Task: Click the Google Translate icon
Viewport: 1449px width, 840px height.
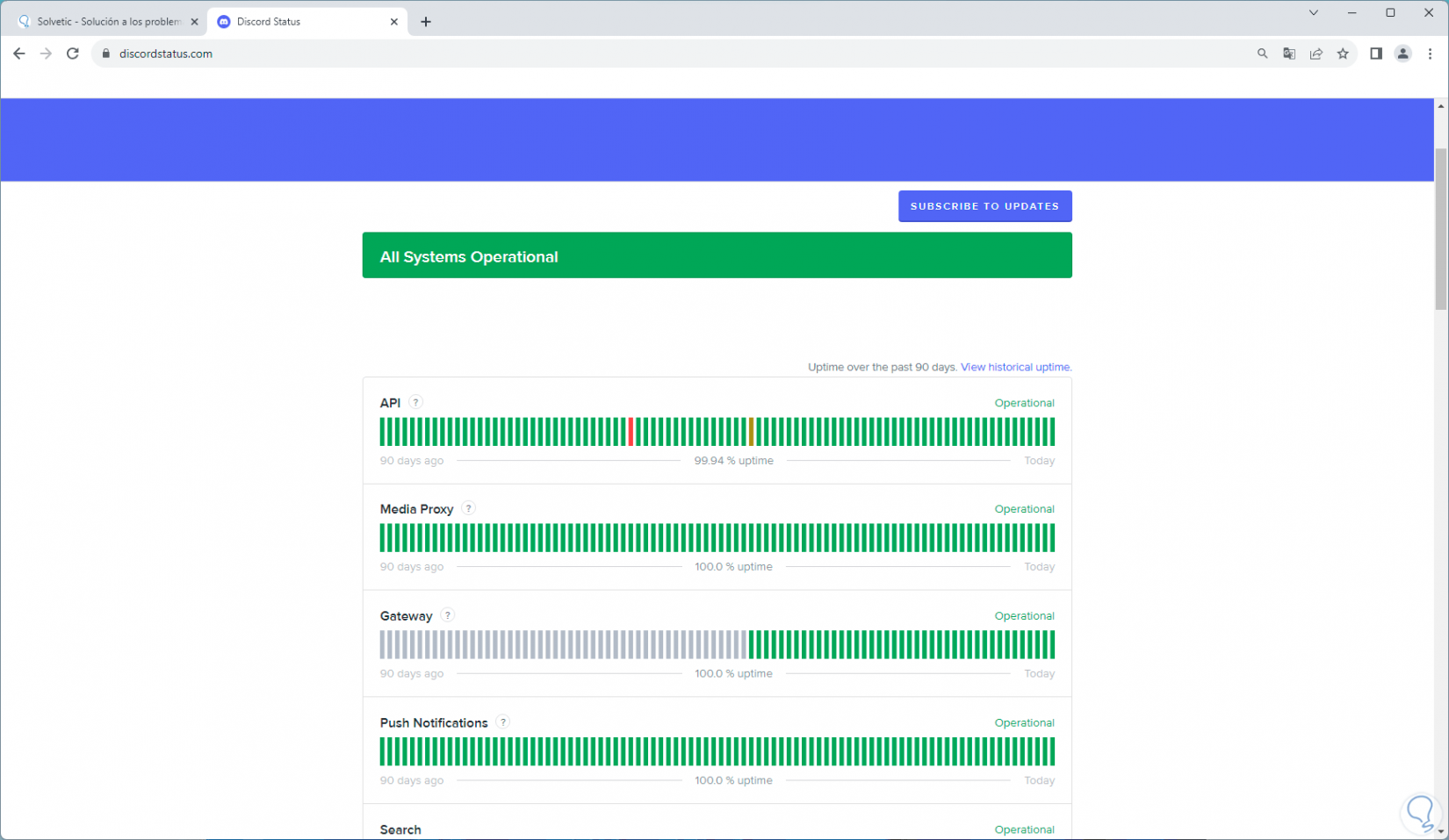Action: pyautogui.click(x=1289, y=54)
